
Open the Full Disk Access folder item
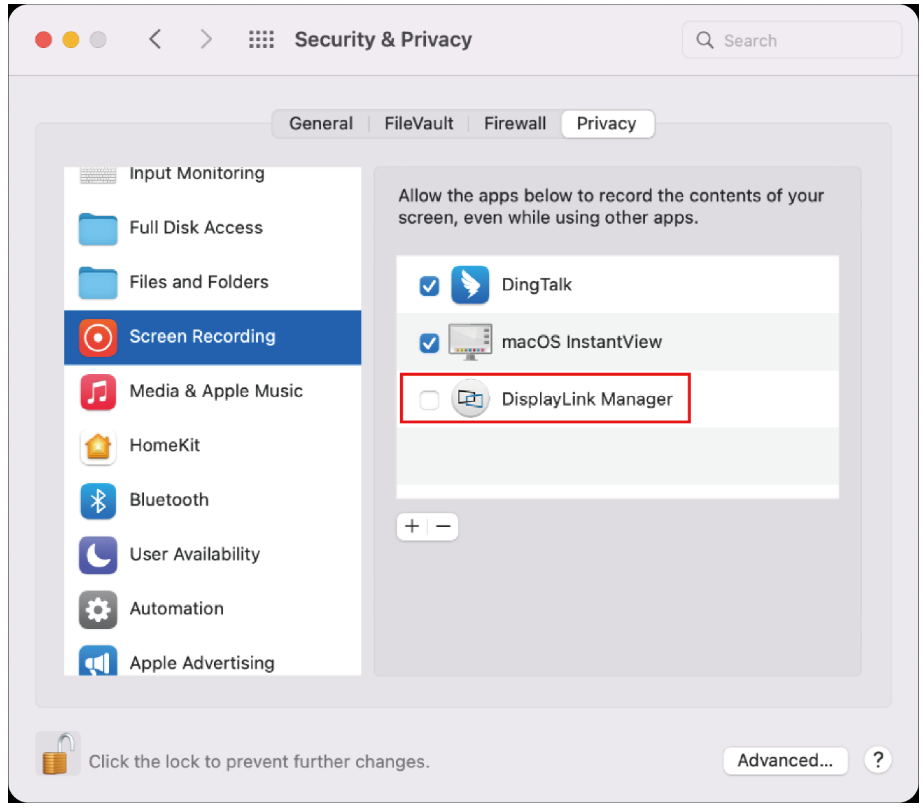click(195, 228)
